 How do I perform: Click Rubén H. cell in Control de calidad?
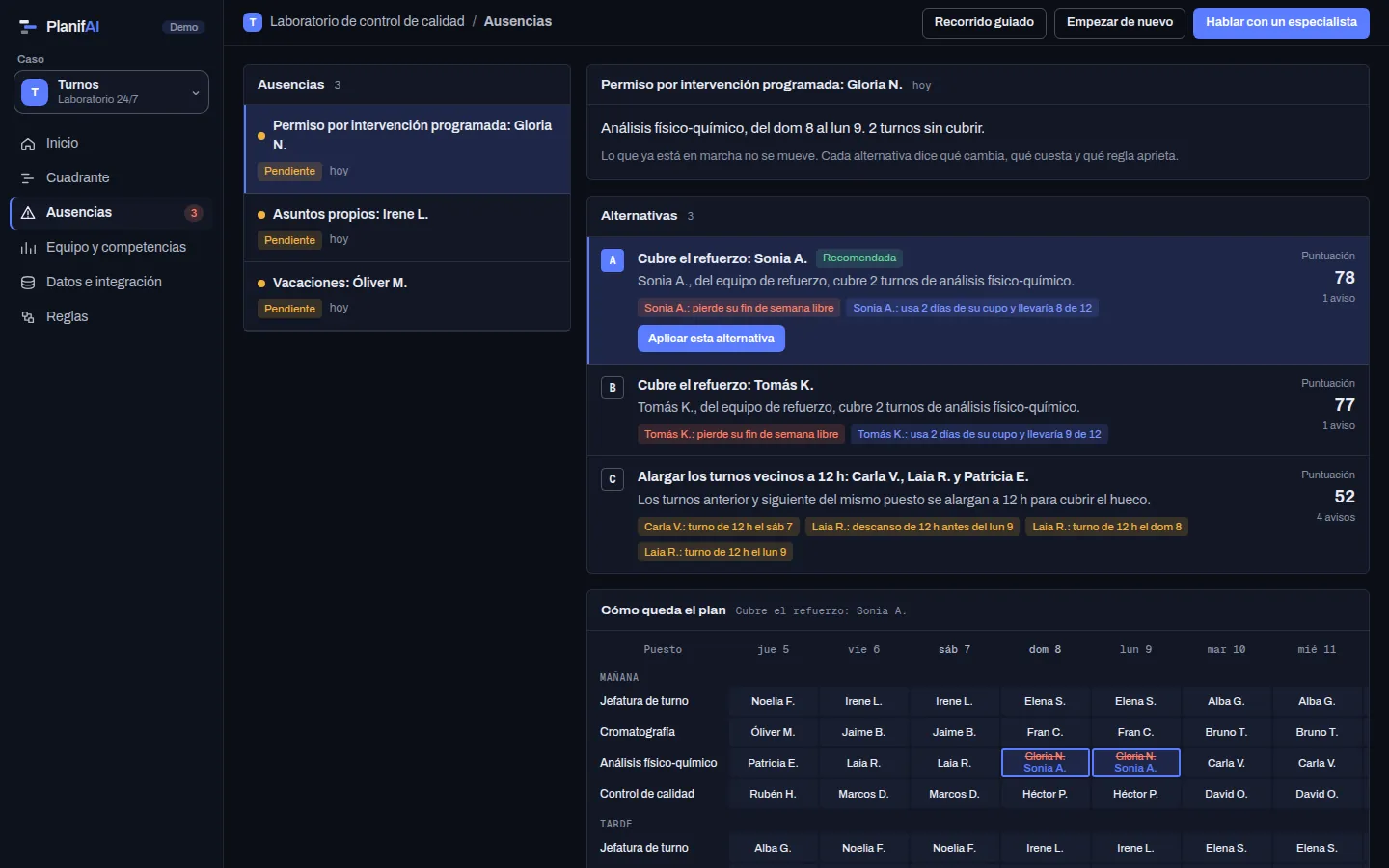pyautogui.click(x=773, y=794)
